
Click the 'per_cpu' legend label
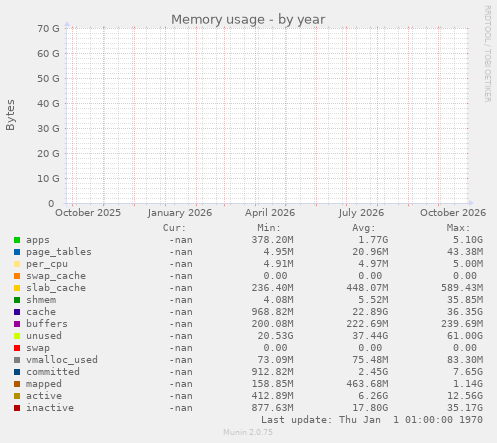click(47, 264)
